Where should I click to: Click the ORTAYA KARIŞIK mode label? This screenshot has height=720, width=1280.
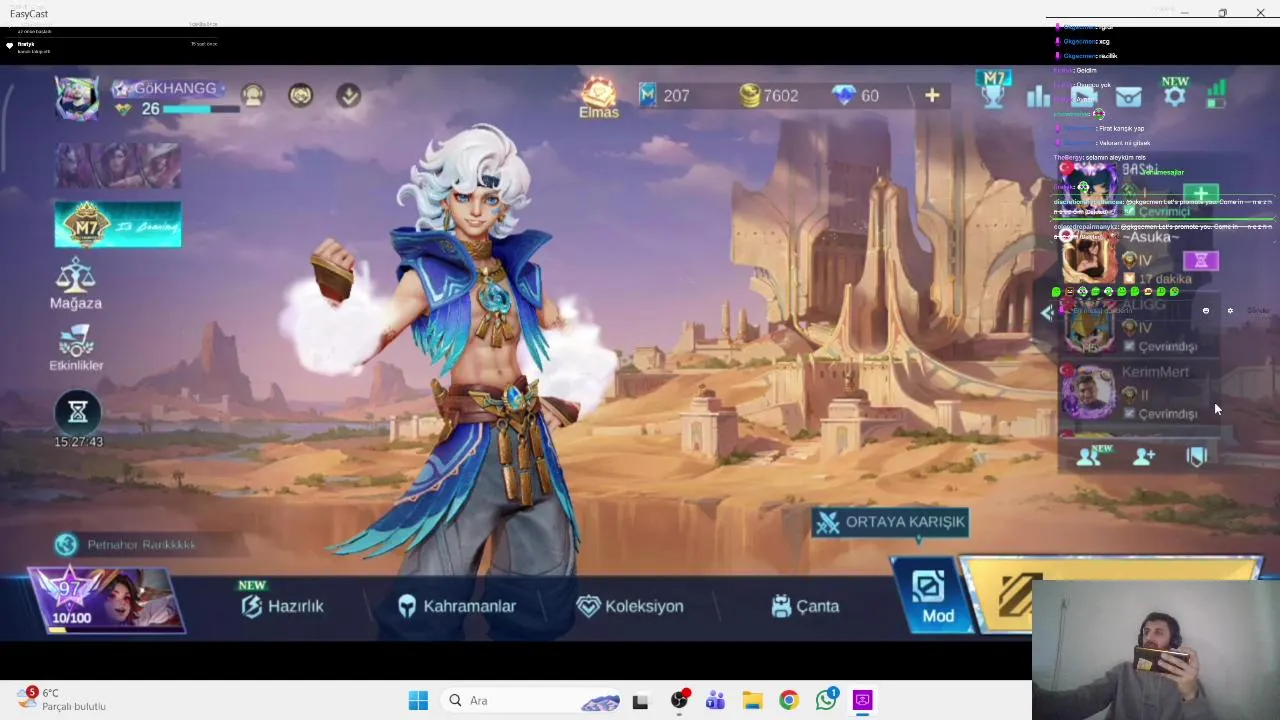coord(891,522)
